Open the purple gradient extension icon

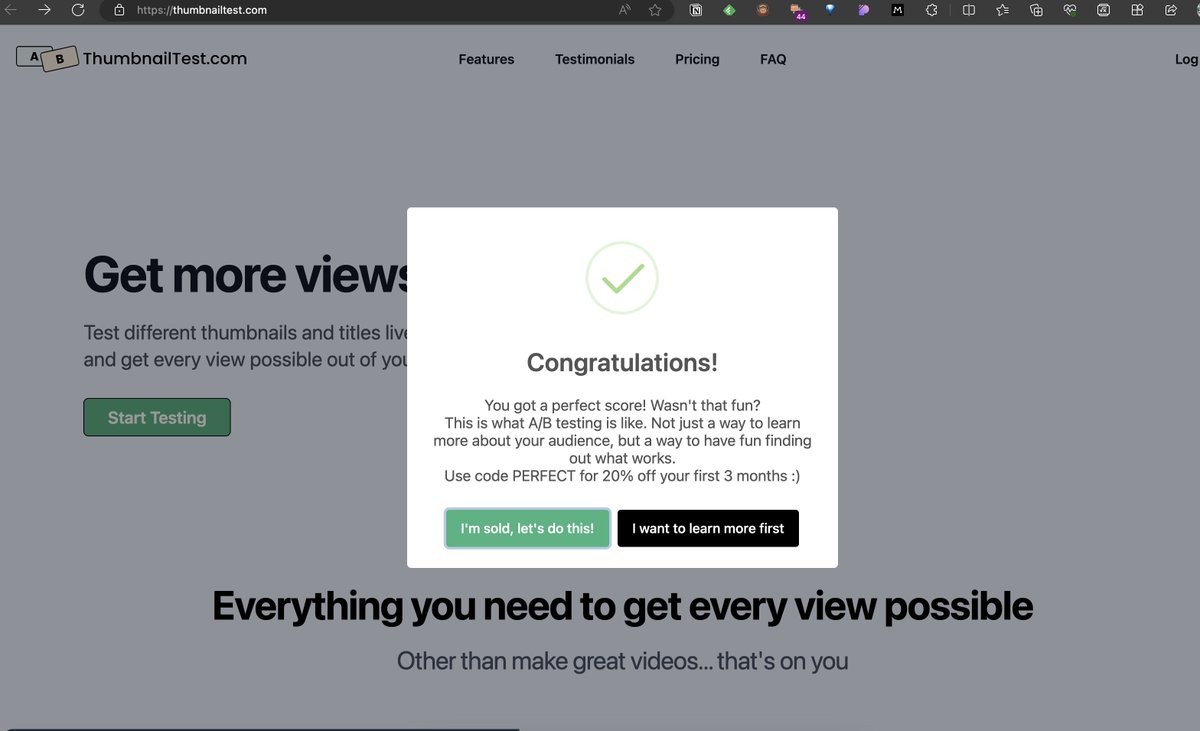864,10
